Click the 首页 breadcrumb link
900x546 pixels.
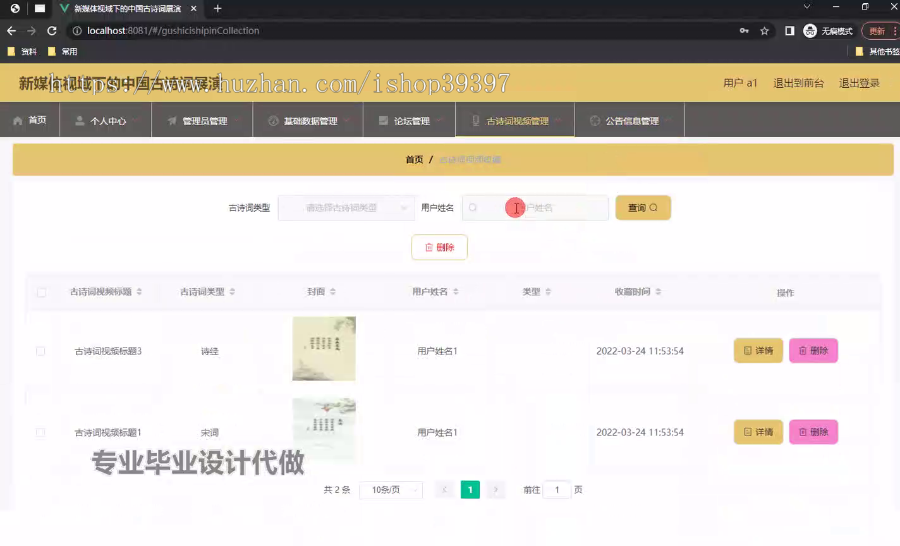click(414, 160)
